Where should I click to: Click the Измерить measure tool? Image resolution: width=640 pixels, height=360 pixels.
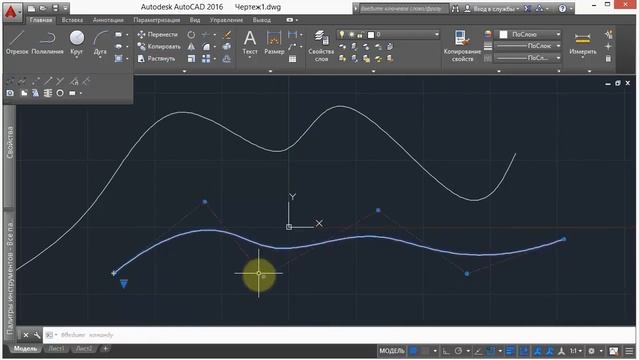tap(582, 43)
